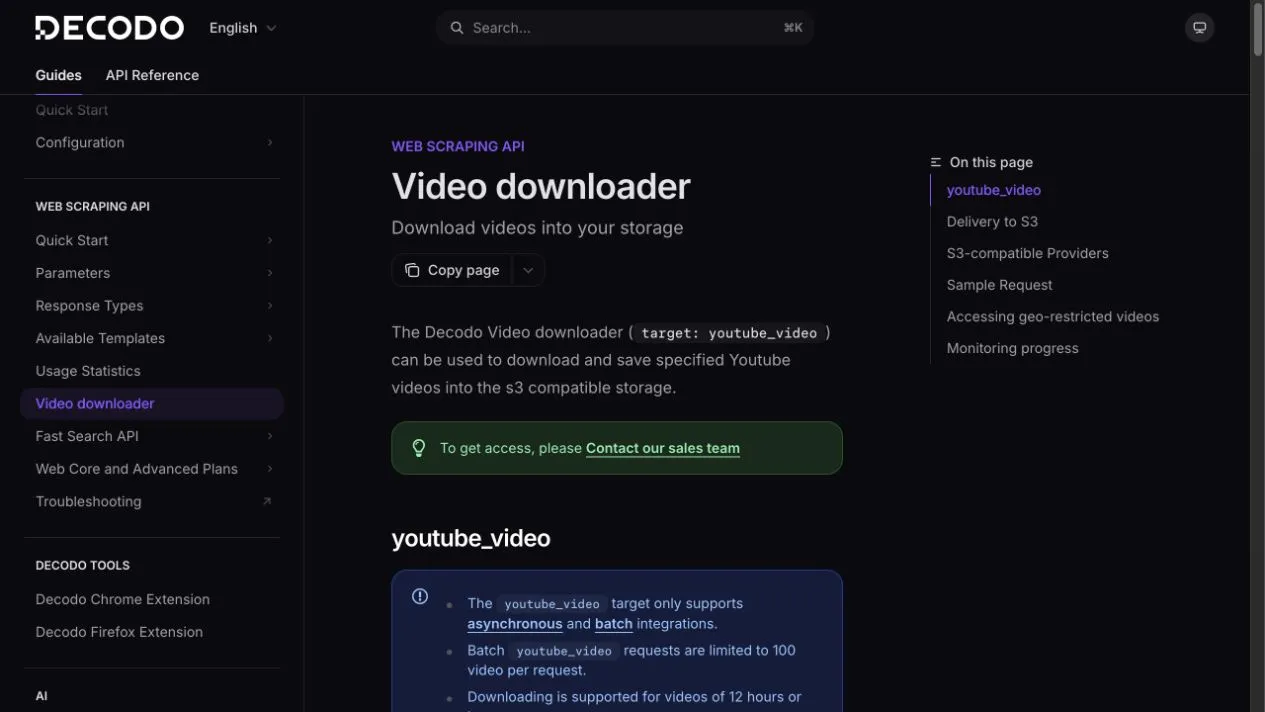Image resolution: width=1265 pixels, height=712 pixels.
Task: Click the external link arrow beside Troubleshooting
Action: point(267,501)
